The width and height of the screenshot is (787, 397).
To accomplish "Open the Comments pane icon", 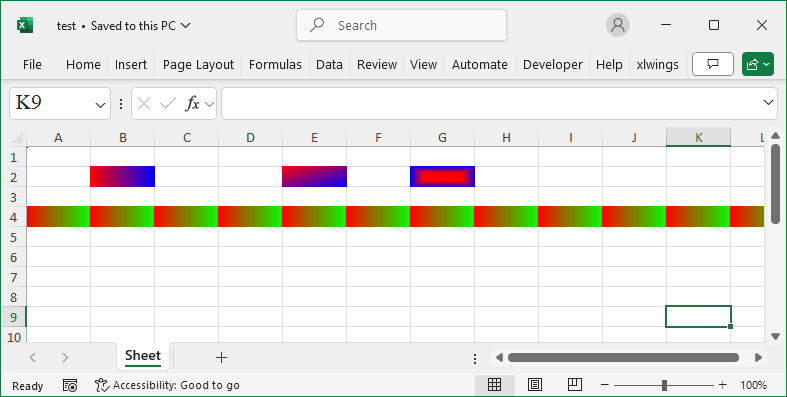I will tap(713, 64).
